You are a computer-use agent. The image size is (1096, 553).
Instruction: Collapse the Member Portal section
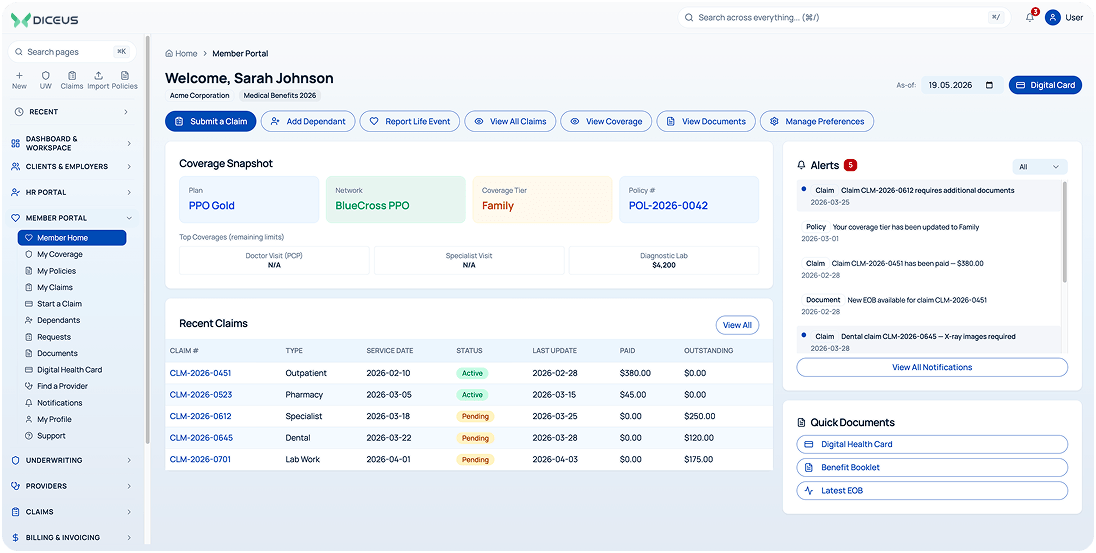click(x=129, y=218)
